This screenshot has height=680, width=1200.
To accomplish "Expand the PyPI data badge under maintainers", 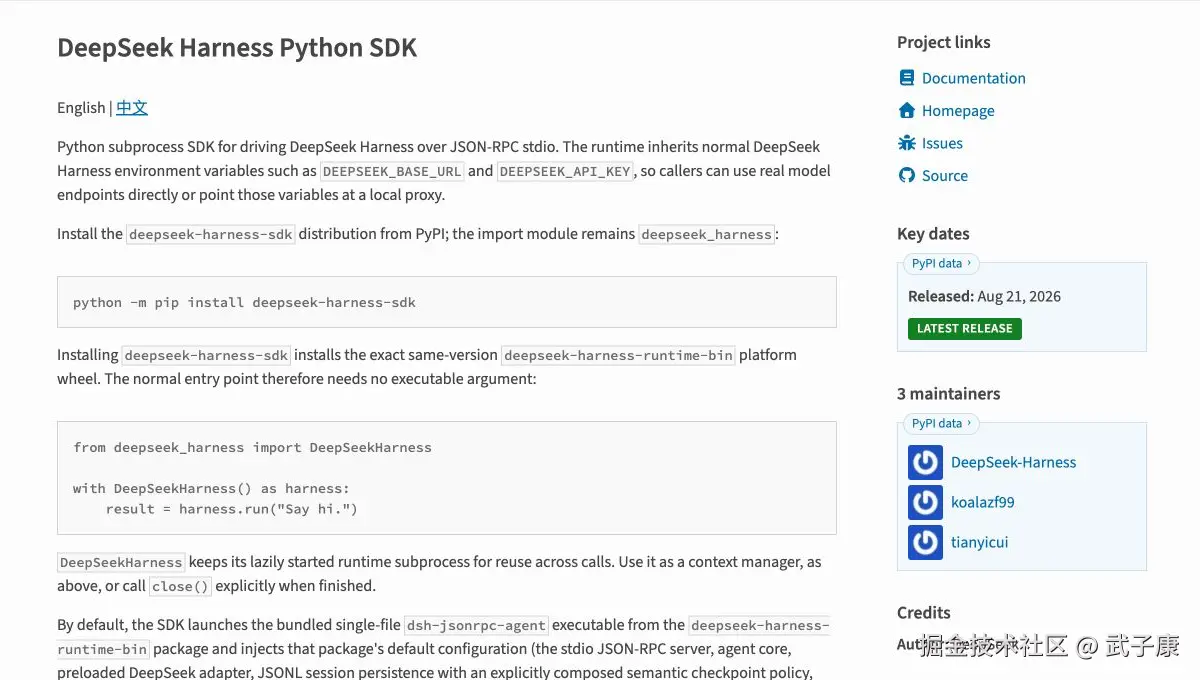I will coord(941,424).
